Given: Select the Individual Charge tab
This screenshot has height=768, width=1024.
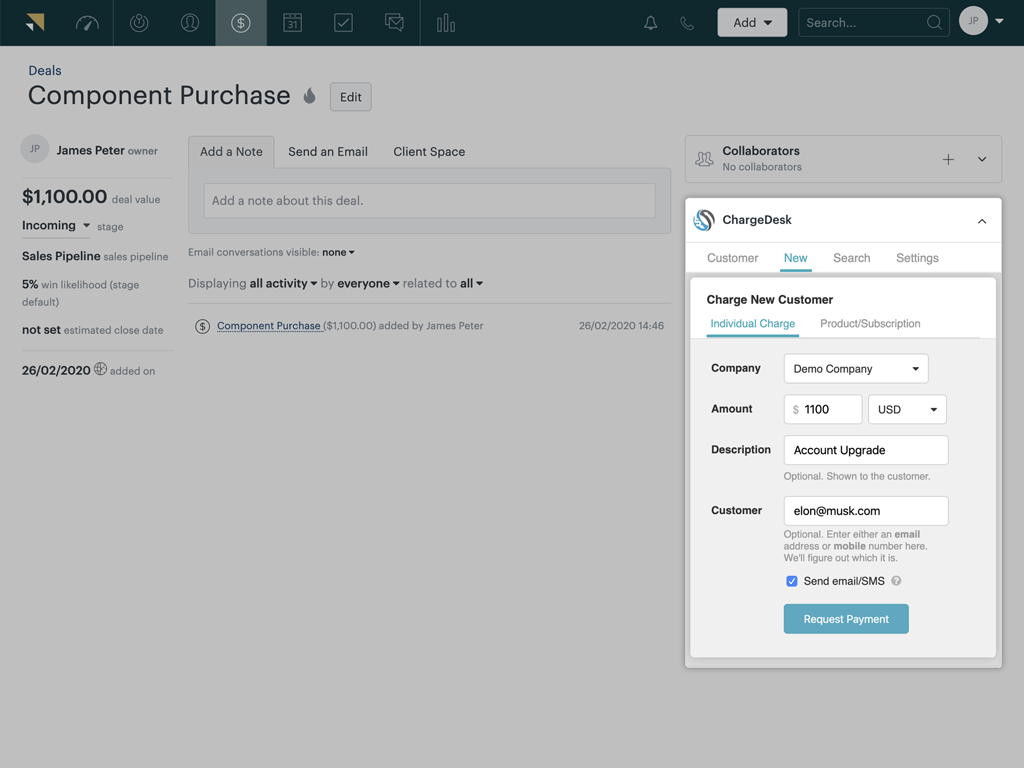Looking at the screenshot, I should 752,324.
